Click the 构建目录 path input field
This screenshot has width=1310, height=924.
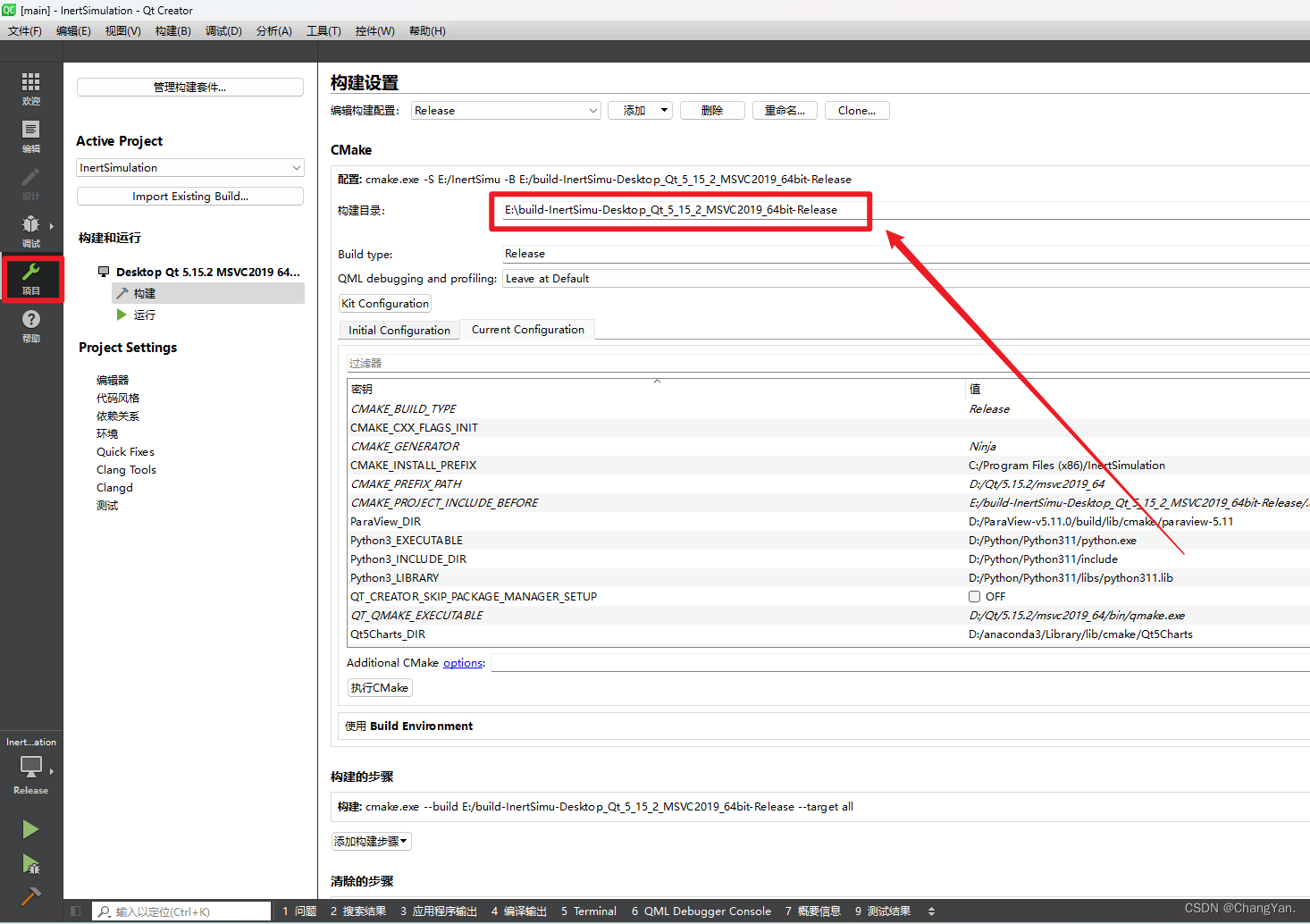(905, 210)
